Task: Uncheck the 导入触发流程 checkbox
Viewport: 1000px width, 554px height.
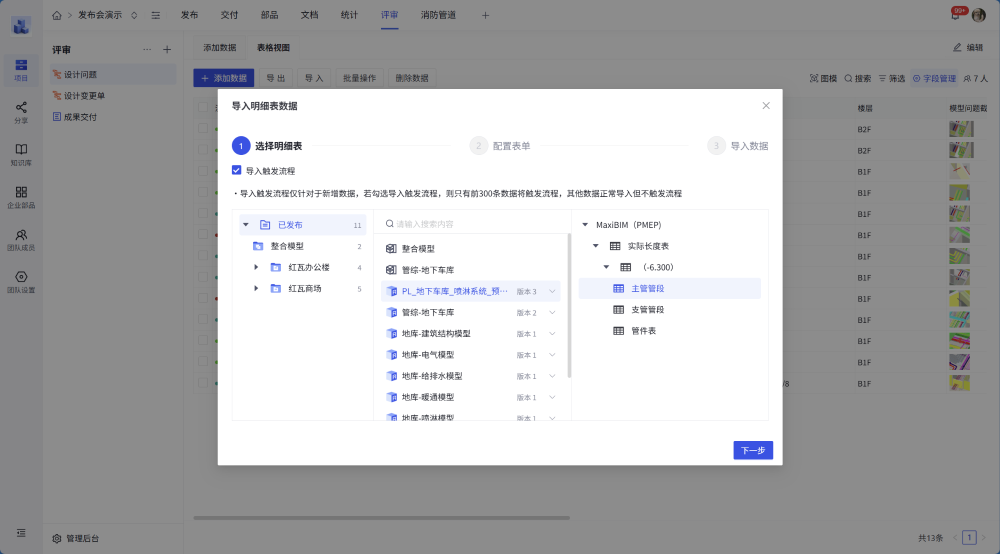Action: click(237, 171)
